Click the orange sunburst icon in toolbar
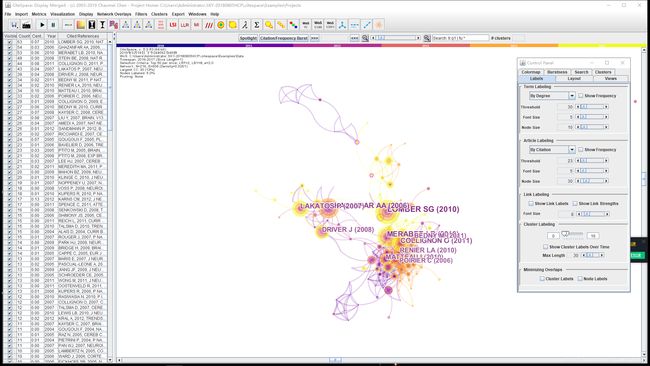The height and width of the screenshot is (366, 650). click(379, 25)
